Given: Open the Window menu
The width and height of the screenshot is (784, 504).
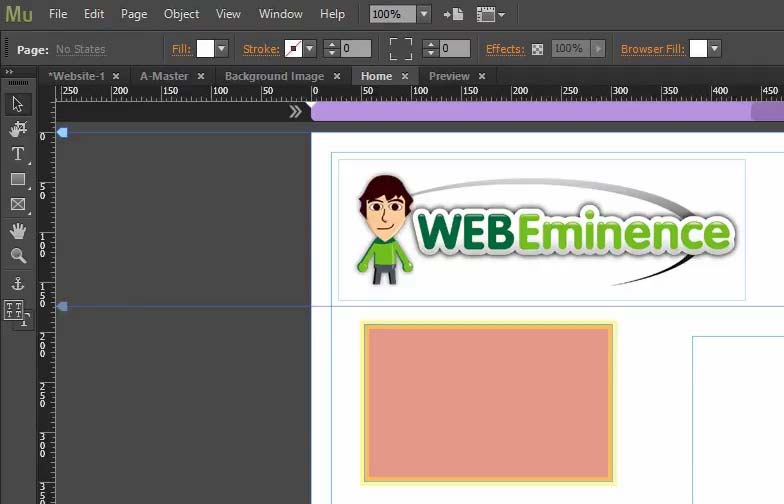Looking at the screenshot, I should click(x=280, y=14).
